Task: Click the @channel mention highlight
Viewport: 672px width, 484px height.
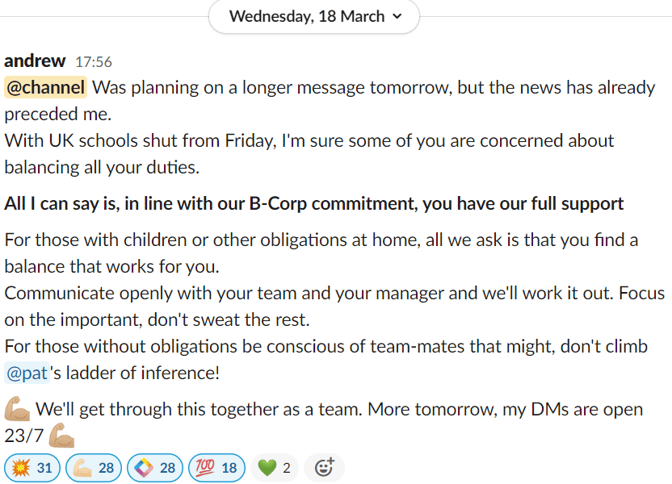Action: pos(45,87)
